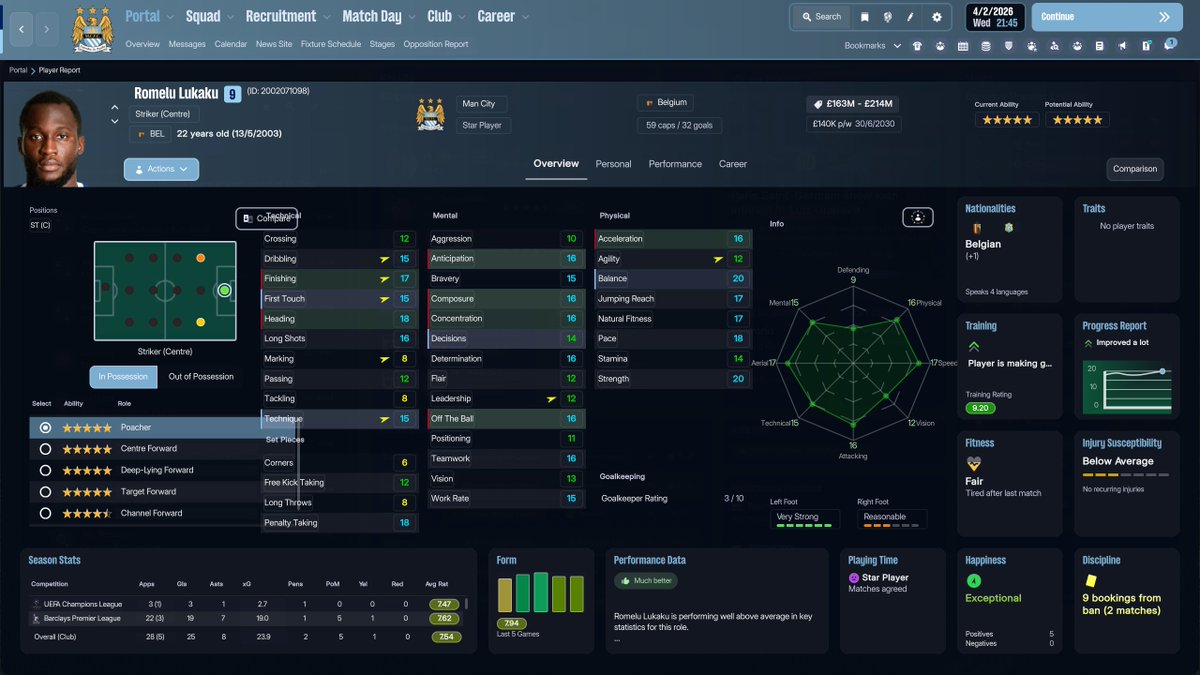Click the Fitness heart icon
This screenshot has height=675, width=1200.
tap(974, 464)
